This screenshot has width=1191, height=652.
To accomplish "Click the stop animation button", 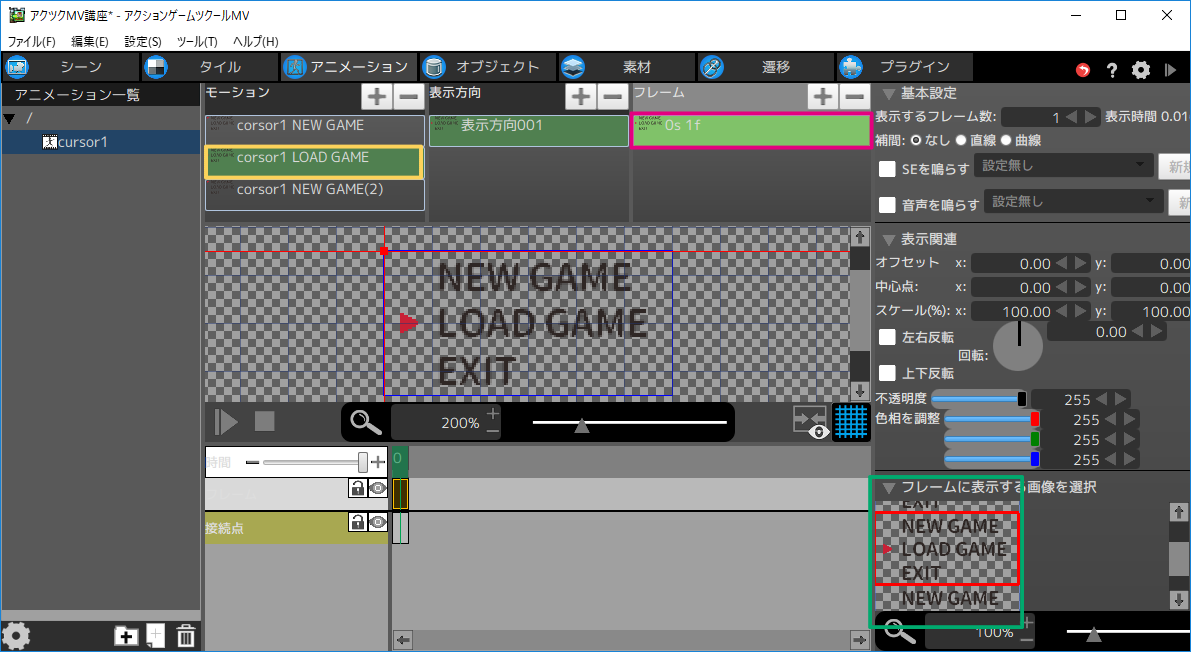I will 264,421.
